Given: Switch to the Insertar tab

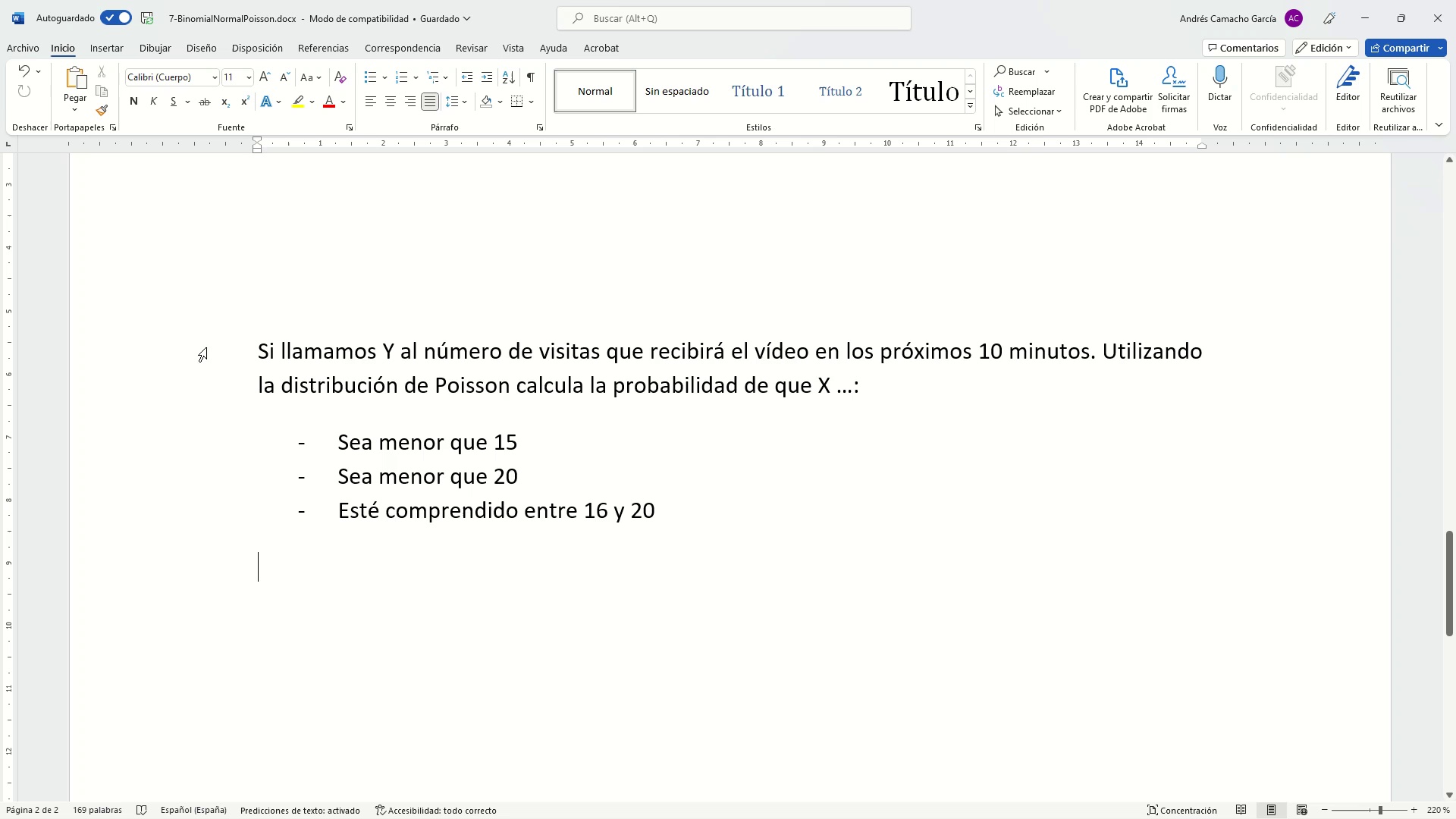Looking at the screenshot, I should 106,48.
